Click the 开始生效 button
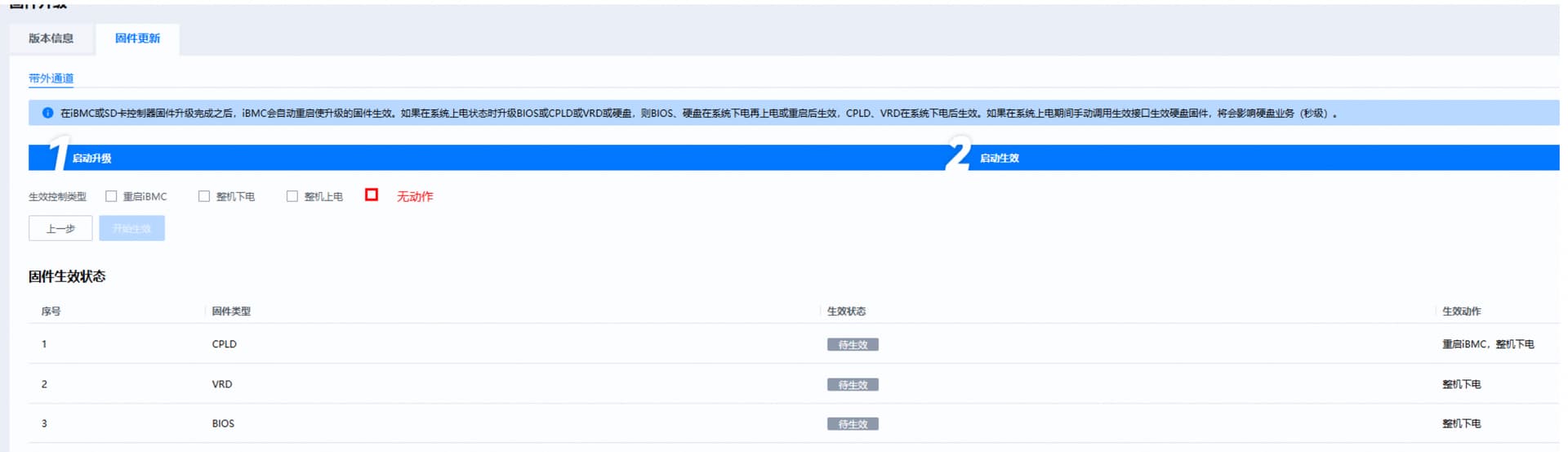The width and height of the screenshot is (1568, 452). tap(131, 229)
